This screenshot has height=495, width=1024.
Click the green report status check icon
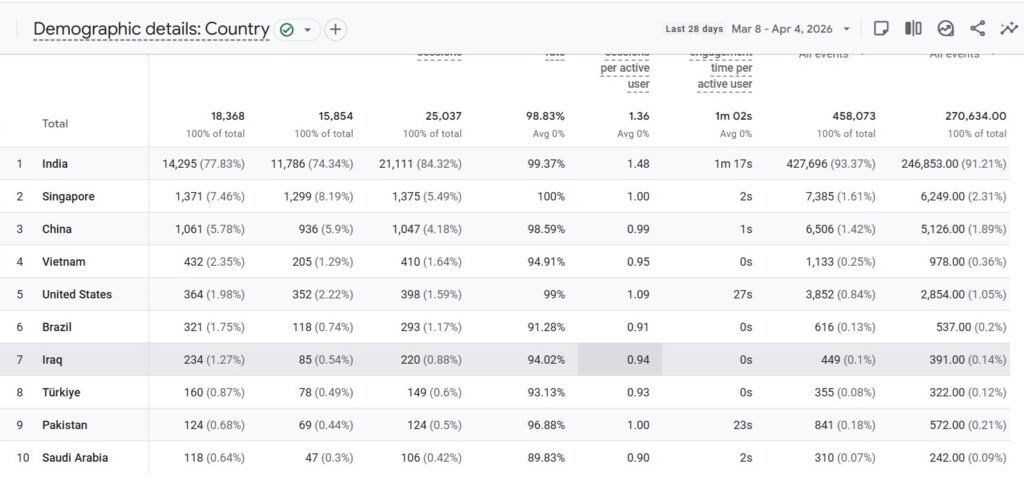click(x=287, y=30)
